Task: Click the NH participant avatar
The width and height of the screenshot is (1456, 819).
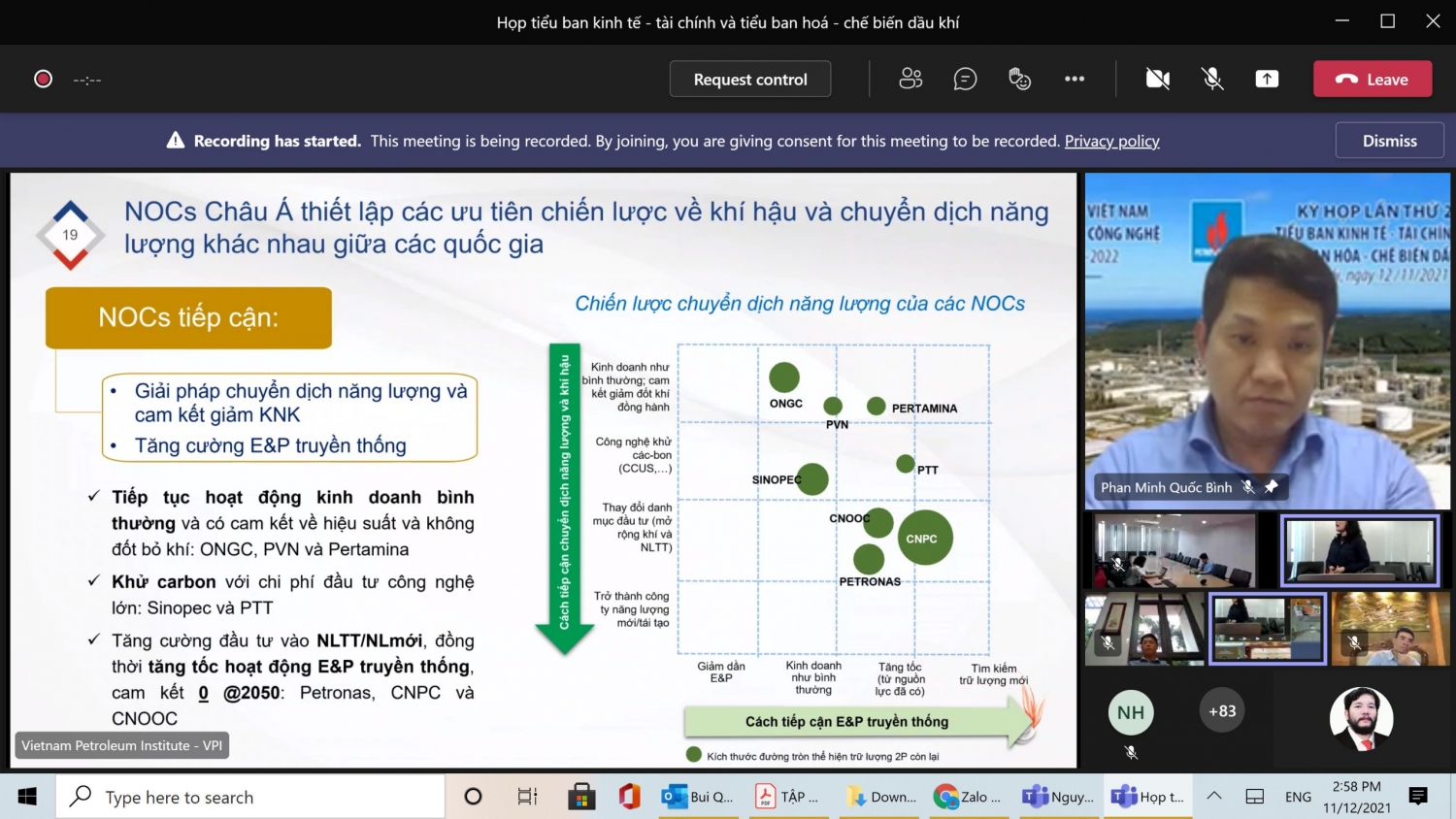Action: tap(1130, 713)
